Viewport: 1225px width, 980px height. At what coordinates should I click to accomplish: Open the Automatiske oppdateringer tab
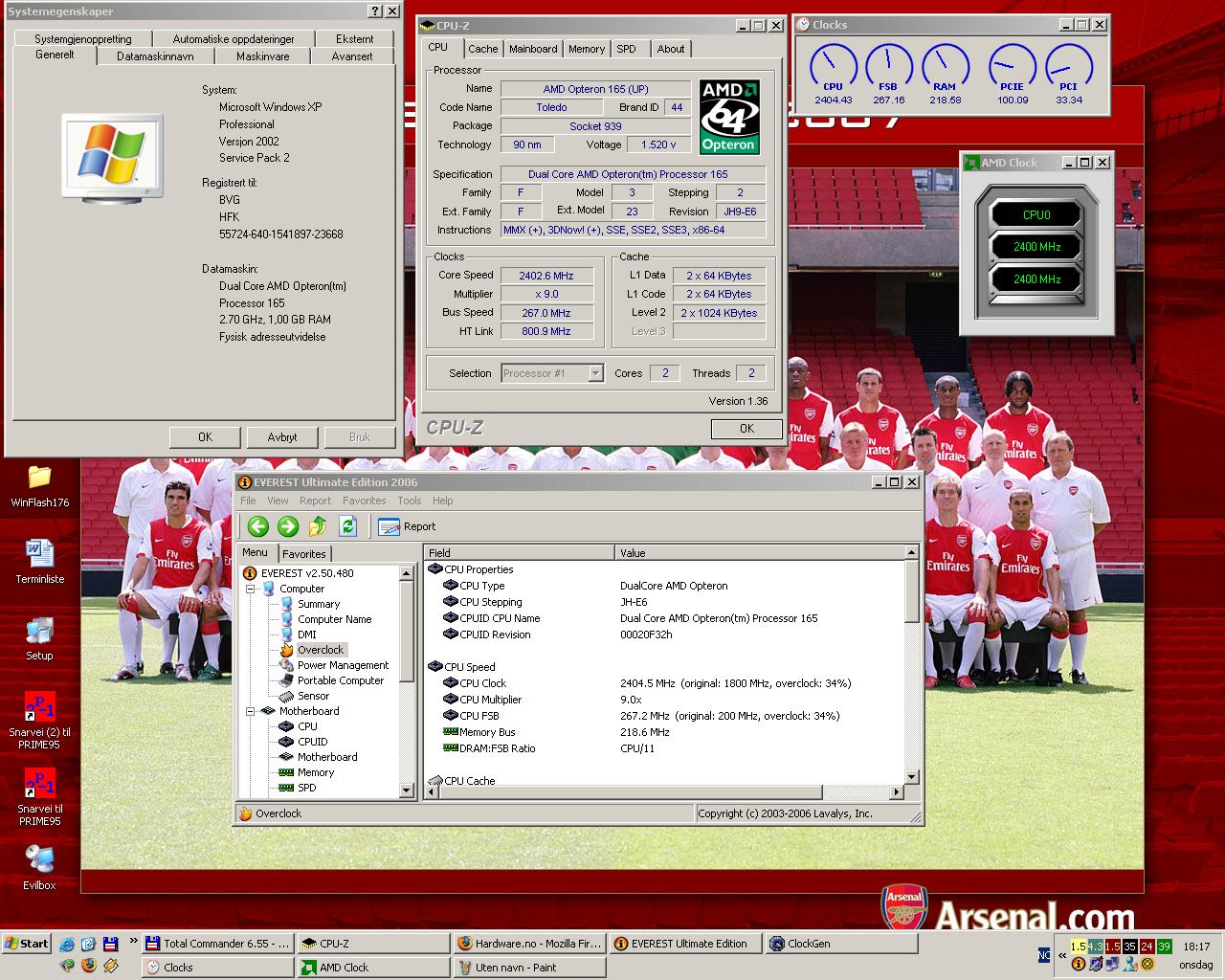tap(234, 39)
